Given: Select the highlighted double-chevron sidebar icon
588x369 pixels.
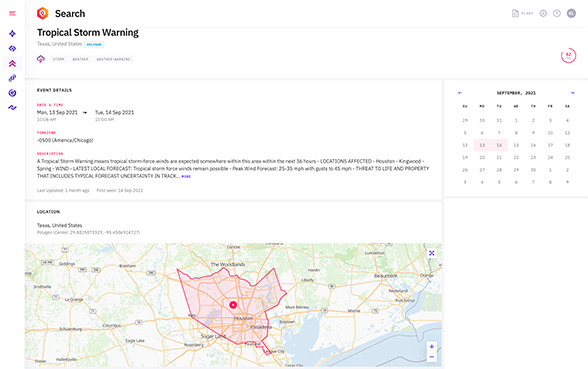Looking at the screenshot, I should [x=12, y=63].
